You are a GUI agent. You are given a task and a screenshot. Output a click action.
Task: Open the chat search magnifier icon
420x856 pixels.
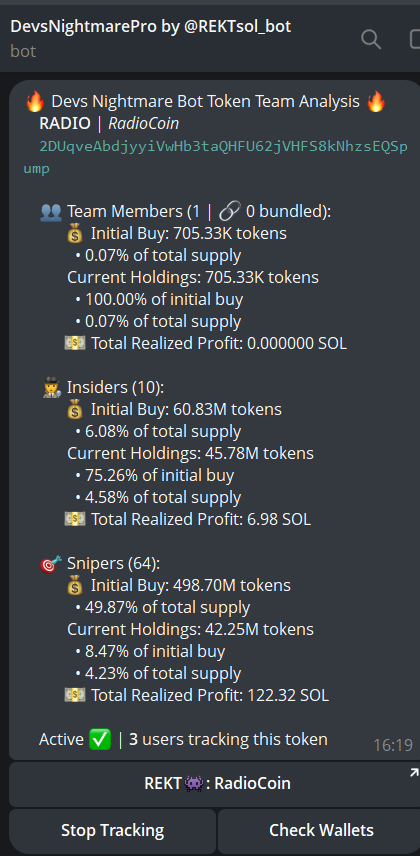pos(371,39)
